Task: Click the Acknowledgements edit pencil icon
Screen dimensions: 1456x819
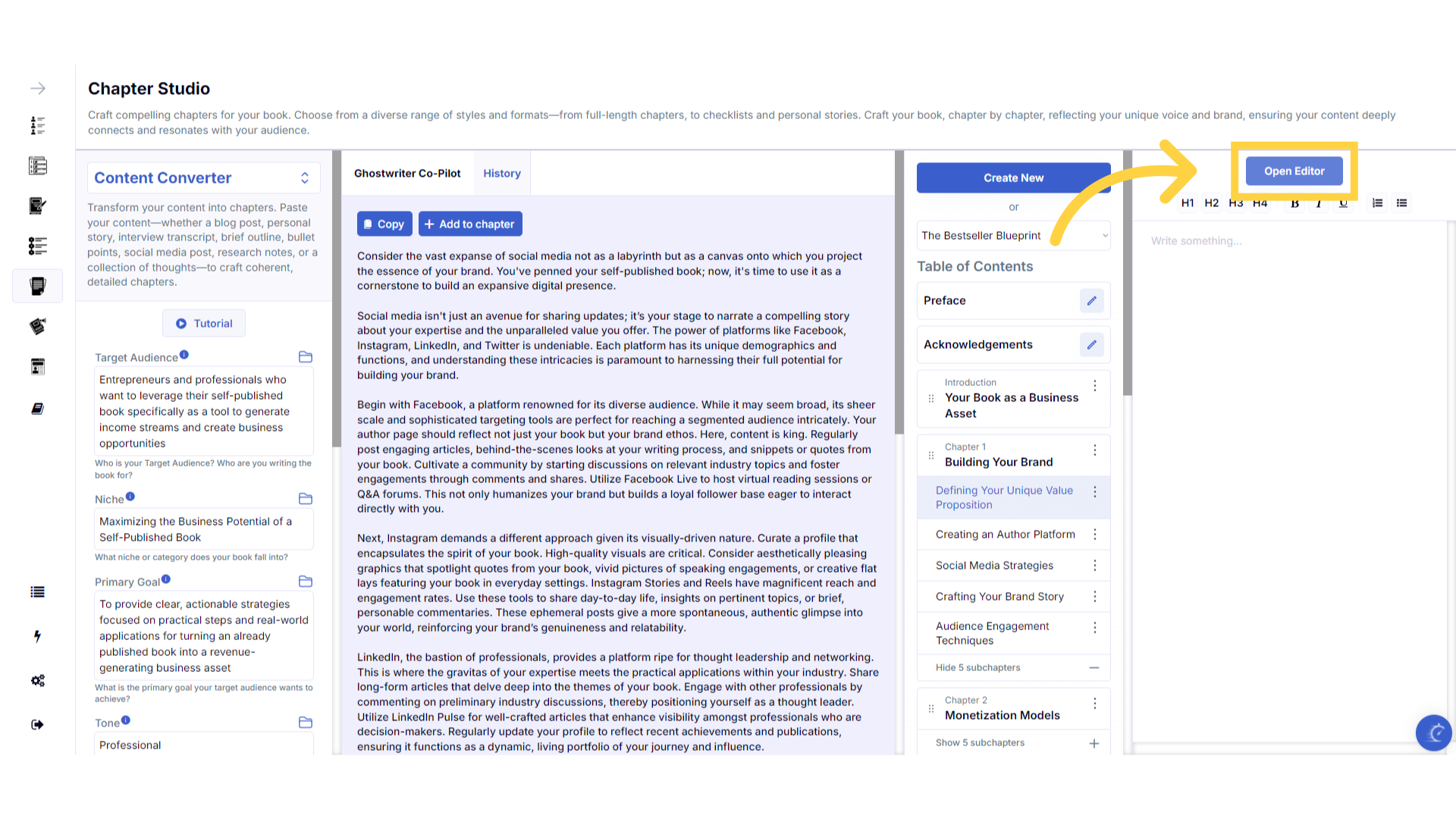Action: 1091,344
